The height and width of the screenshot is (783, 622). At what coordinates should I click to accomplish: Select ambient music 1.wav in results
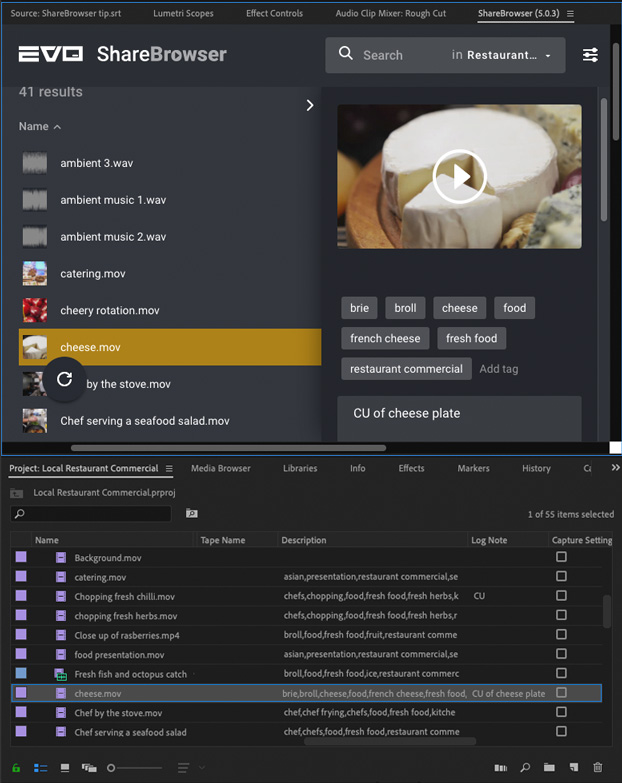pos(170,200)
